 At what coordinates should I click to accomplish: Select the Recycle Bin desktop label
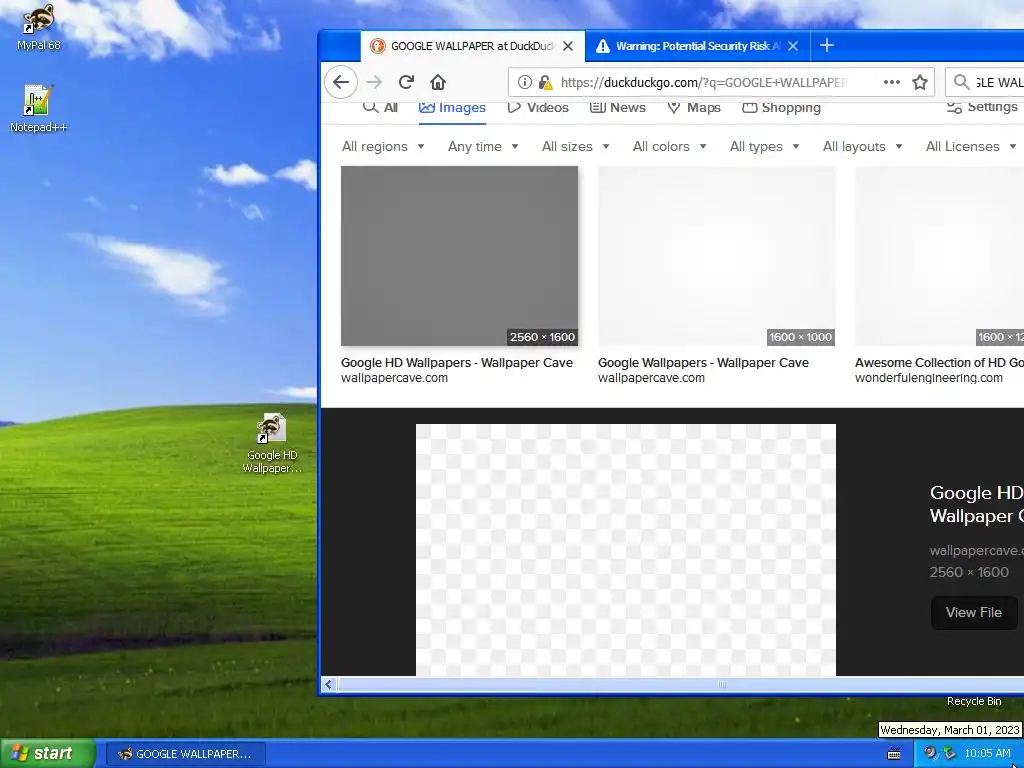point(974,701)
